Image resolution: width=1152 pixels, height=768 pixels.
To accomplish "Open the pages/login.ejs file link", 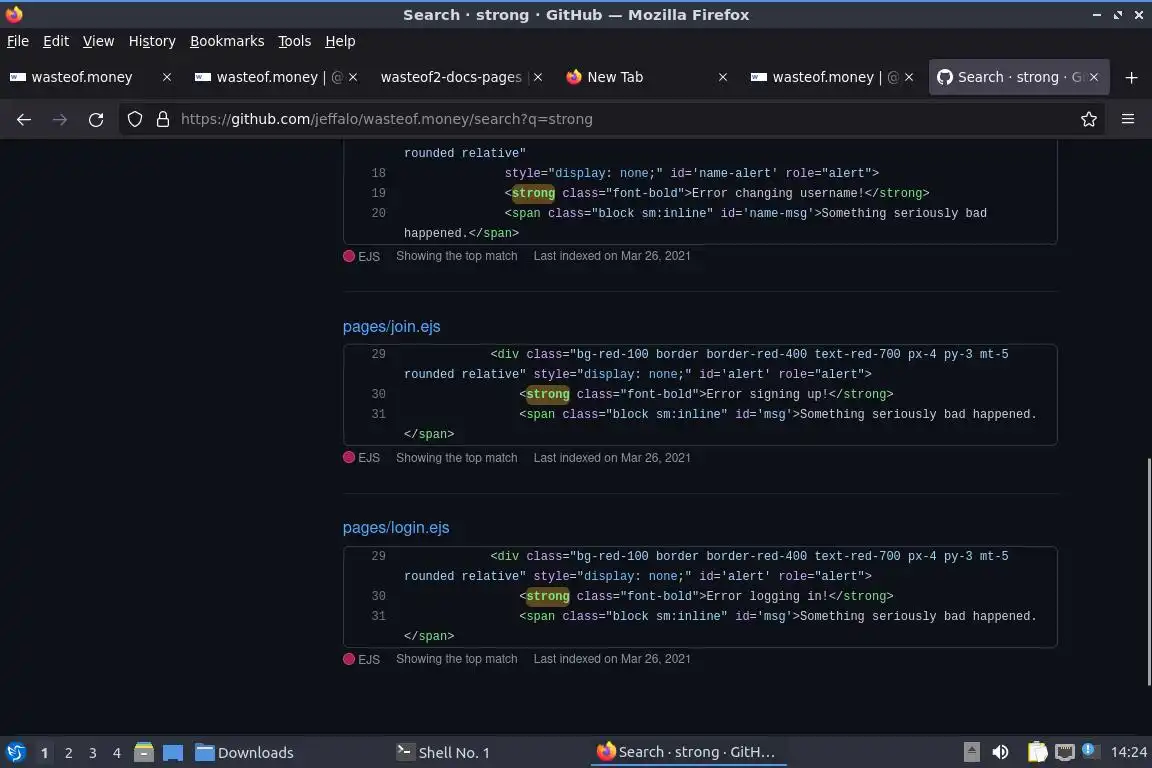I will point(396,528).
